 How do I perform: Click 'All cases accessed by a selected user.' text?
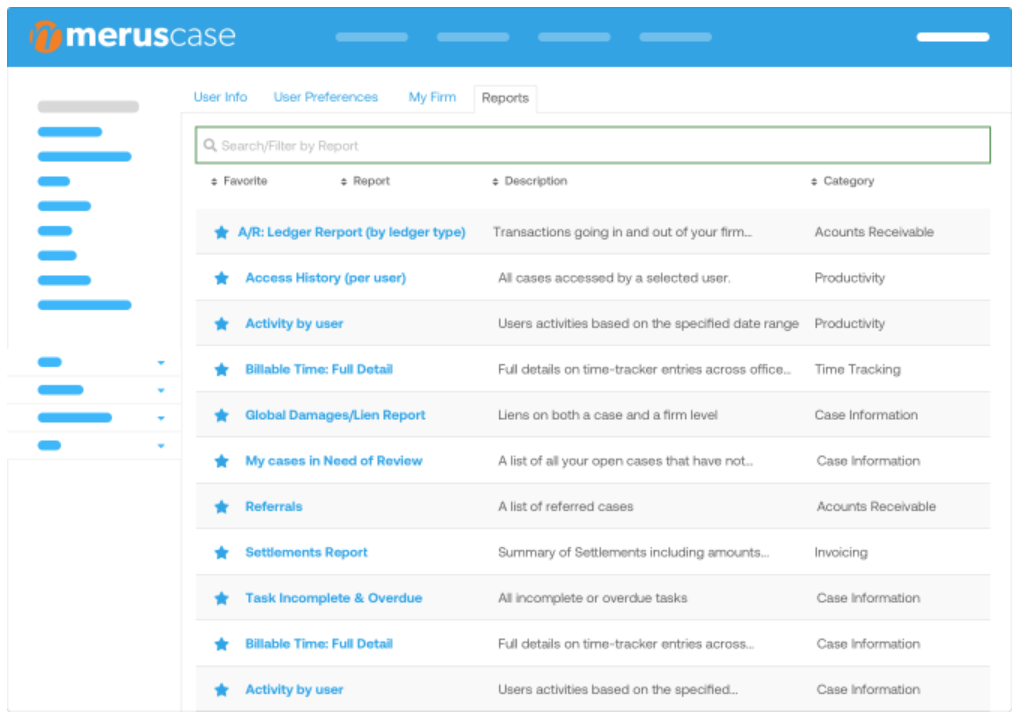tap(614, 278)
